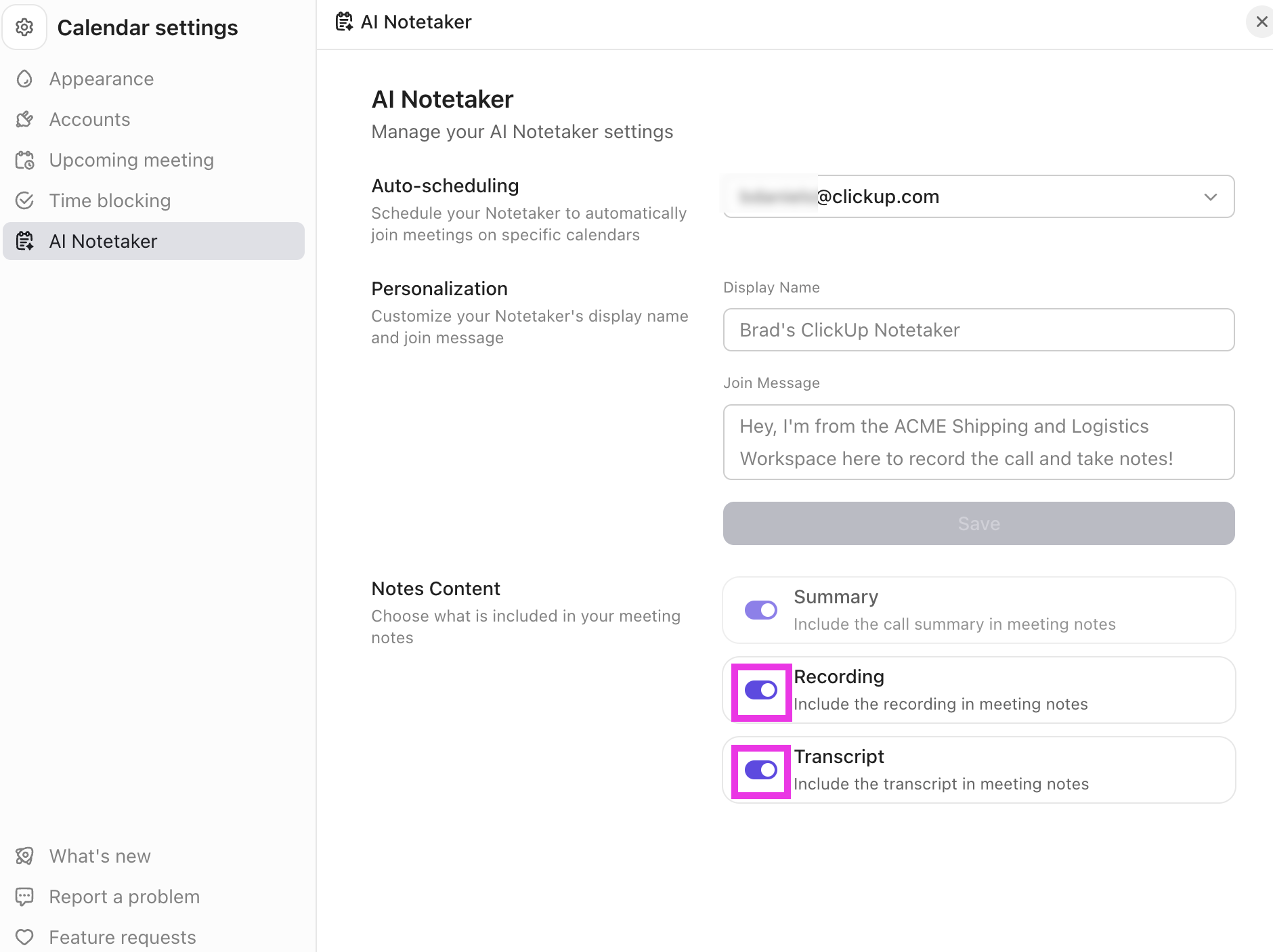Go to Time blocking settings
The width and height of the screenshot is (1273, 952).
(x=110, y=201)
